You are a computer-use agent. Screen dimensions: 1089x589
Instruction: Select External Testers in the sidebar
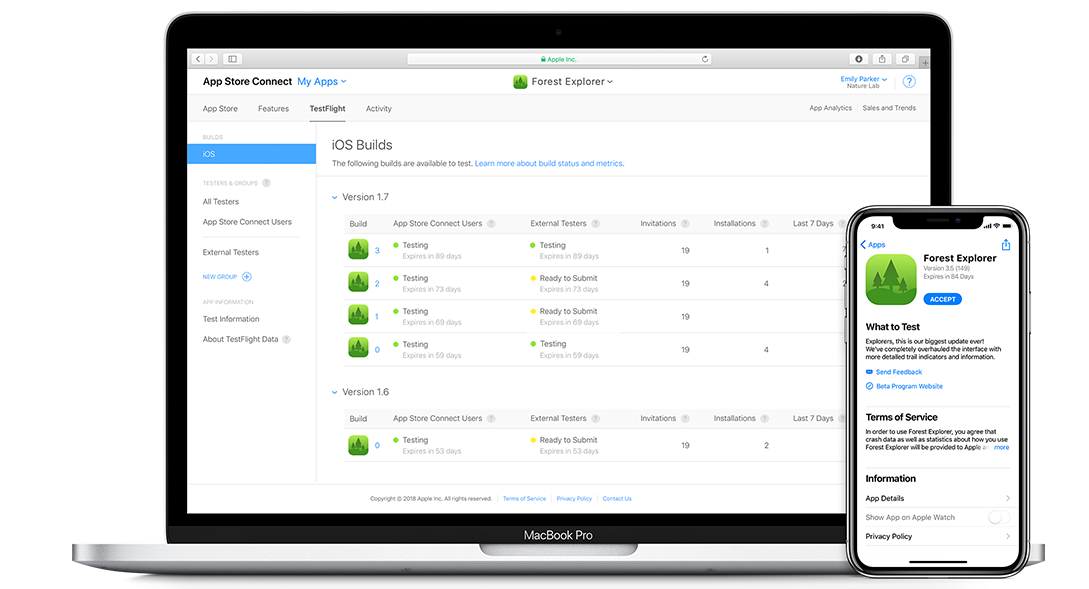[x=231, y=253]
